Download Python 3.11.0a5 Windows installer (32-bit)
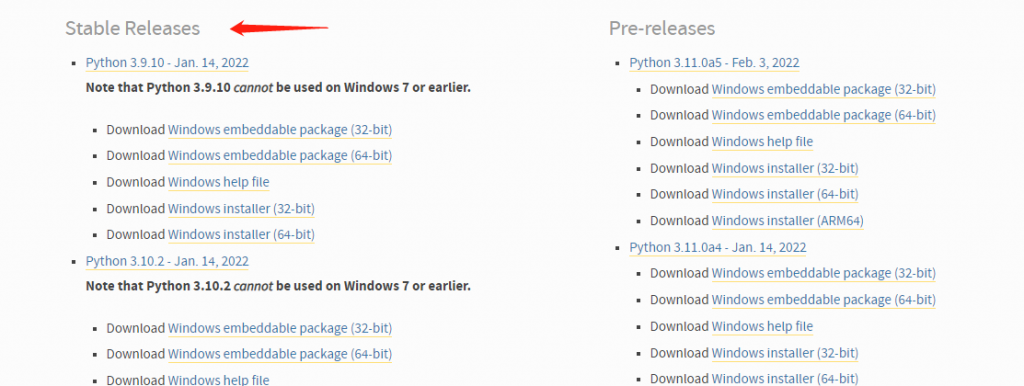The image size is (1024, 386). [x=785, y=169]
